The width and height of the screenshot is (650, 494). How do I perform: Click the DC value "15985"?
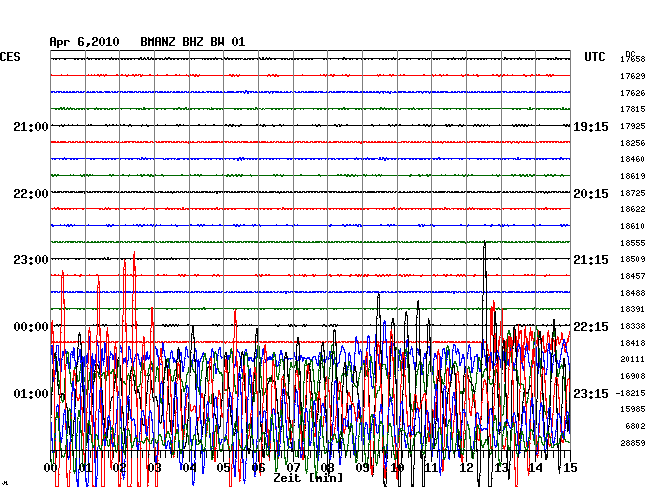coord(633,409)
